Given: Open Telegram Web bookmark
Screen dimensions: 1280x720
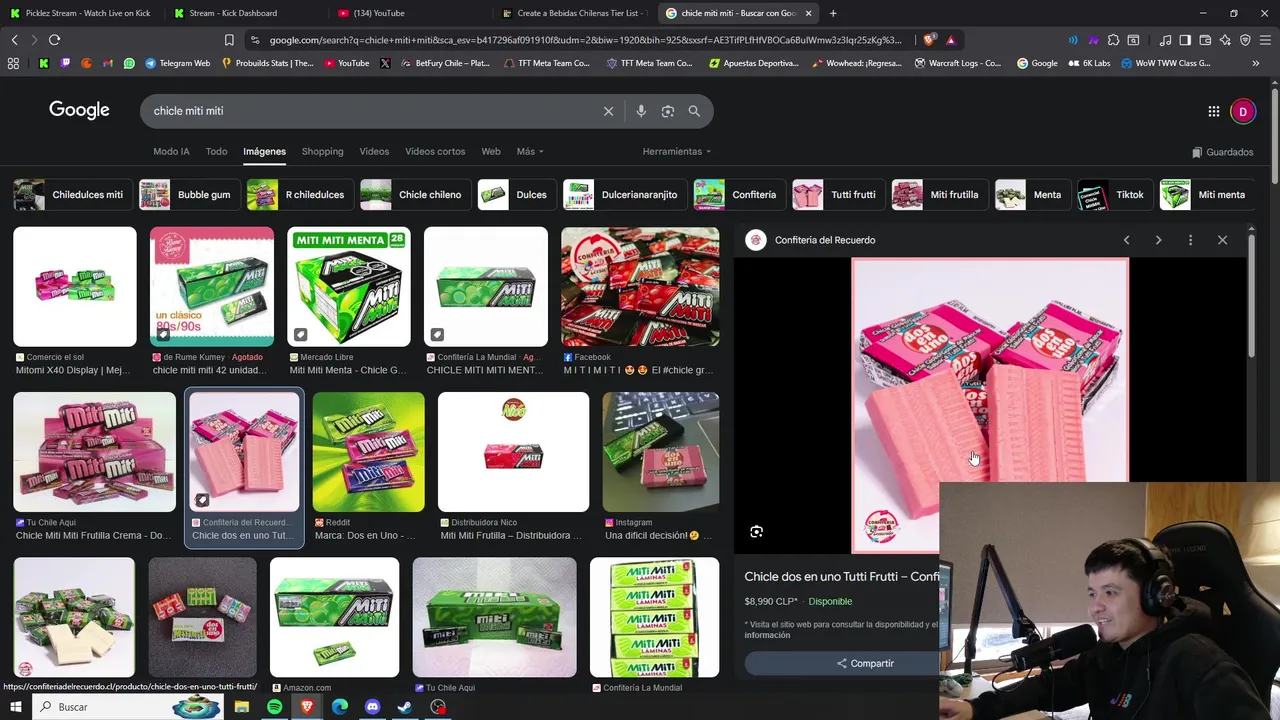Looking at the screenshot, I should (x=178, y=63).
